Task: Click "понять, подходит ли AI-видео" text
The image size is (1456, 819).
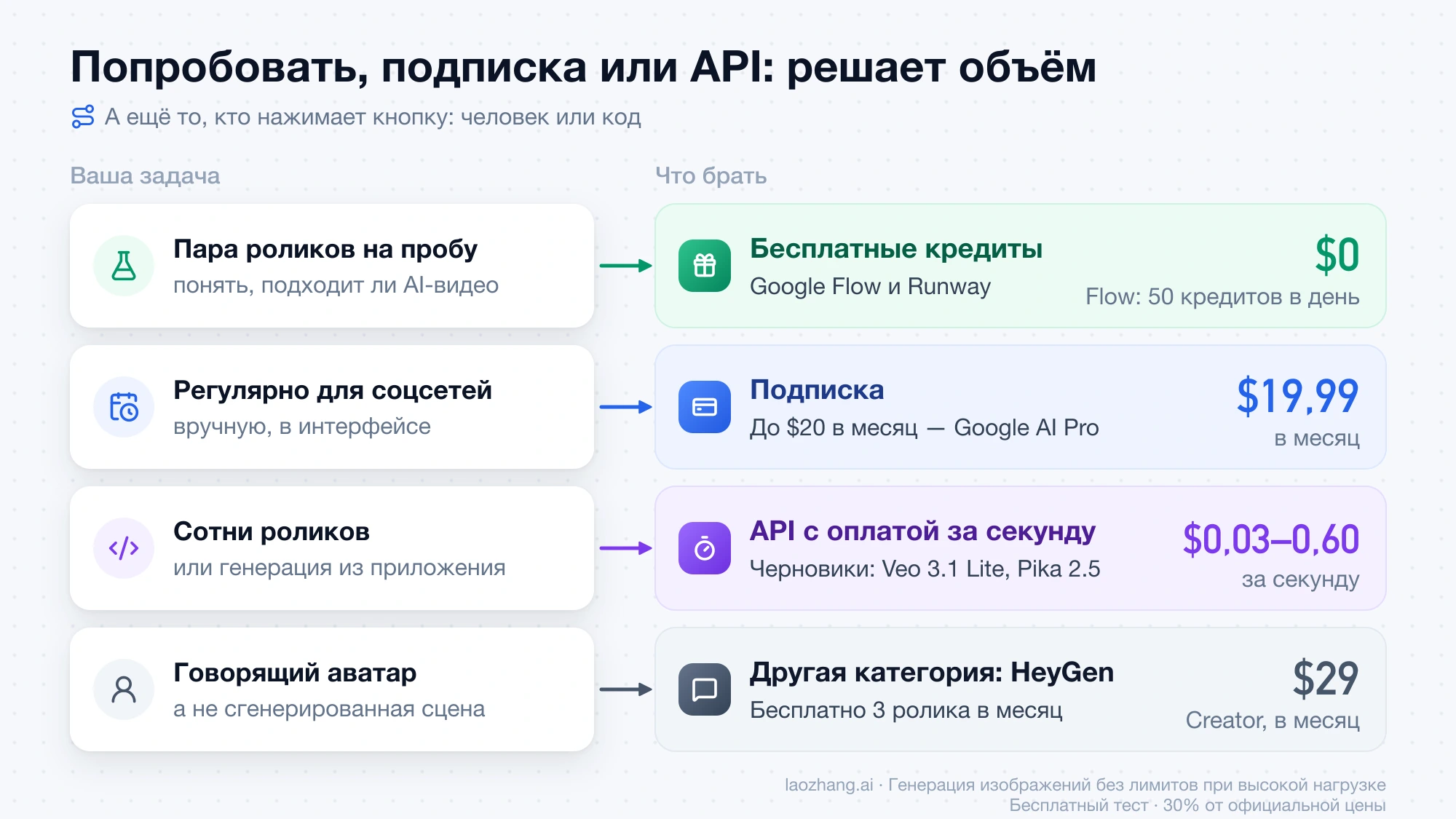Action: point(336,285)
